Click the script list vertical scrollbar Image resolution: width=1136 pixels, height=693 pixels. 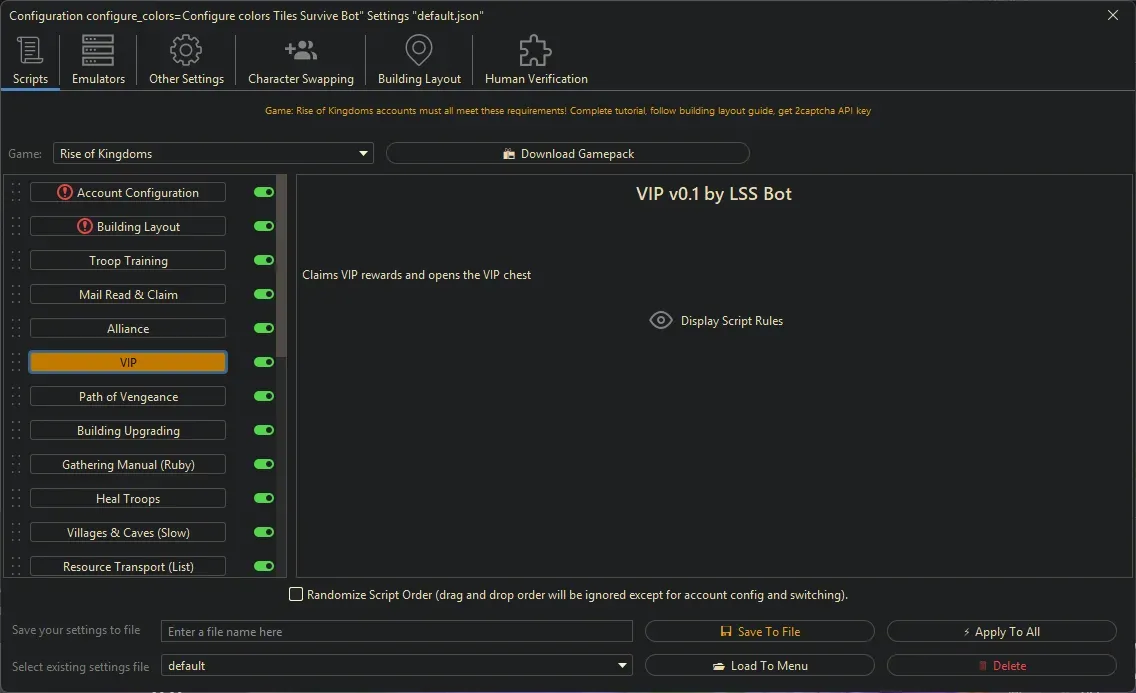pos(282,266)
